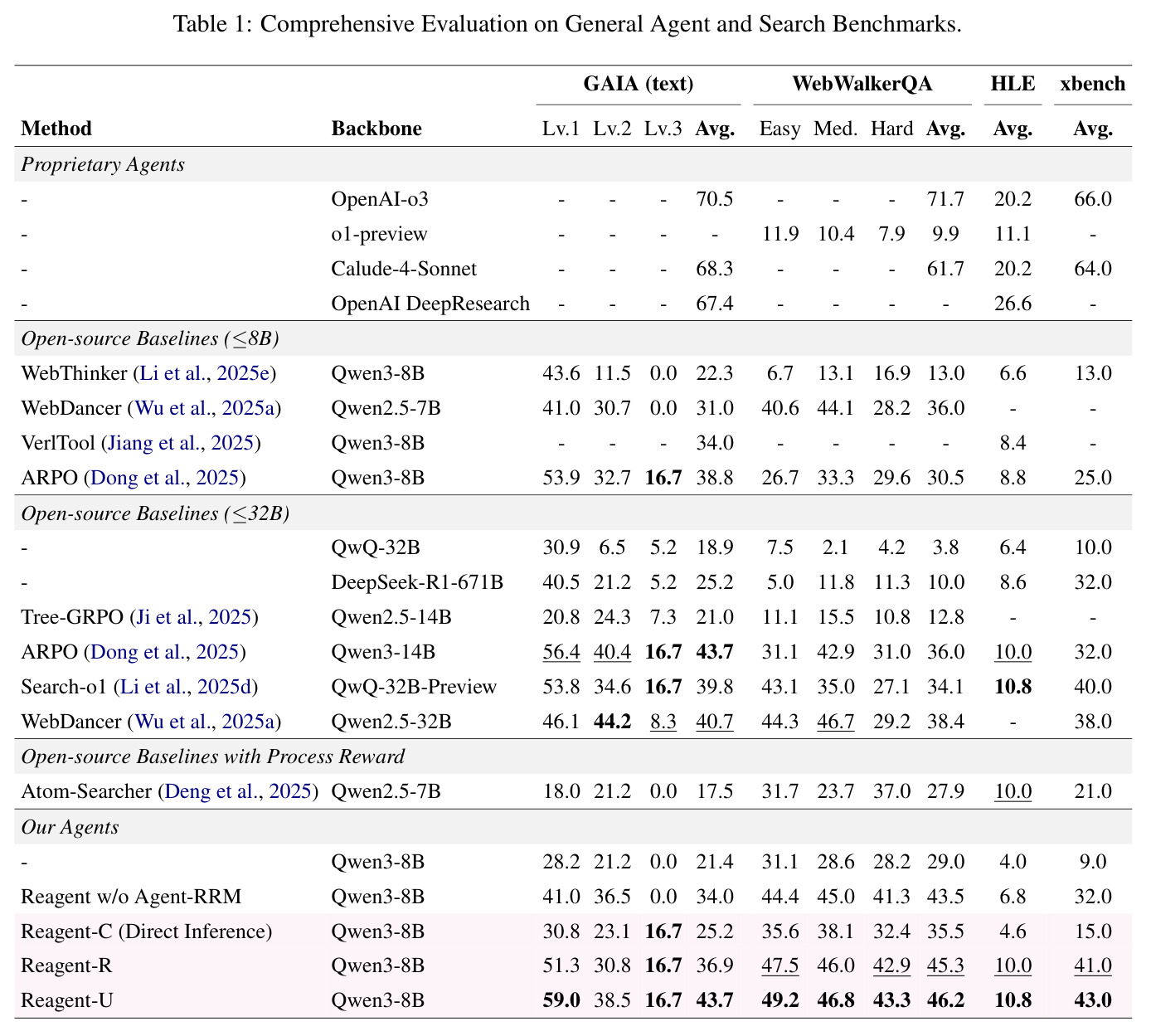This screenshot has height=1036, width=1151.
Task: Click the Reagent-U row label
Action: tap(66, 1000)
